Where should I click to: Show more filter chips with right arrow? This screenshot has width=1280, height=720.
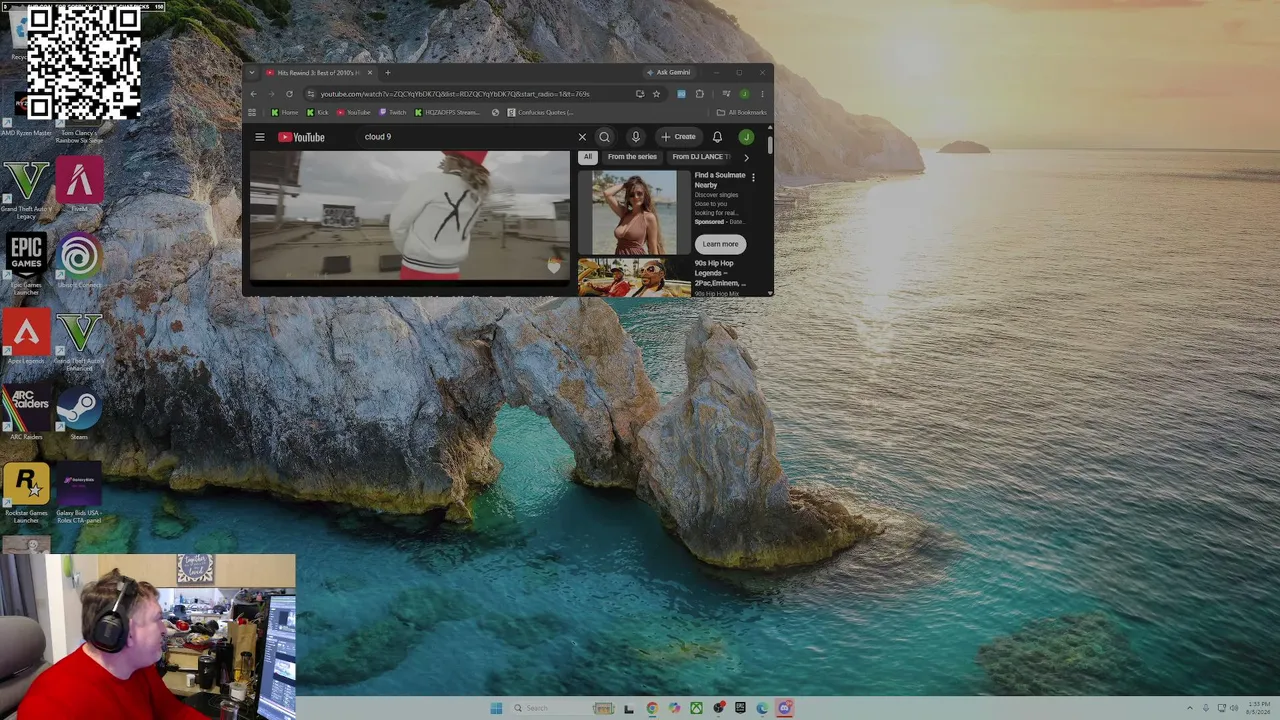746,157
